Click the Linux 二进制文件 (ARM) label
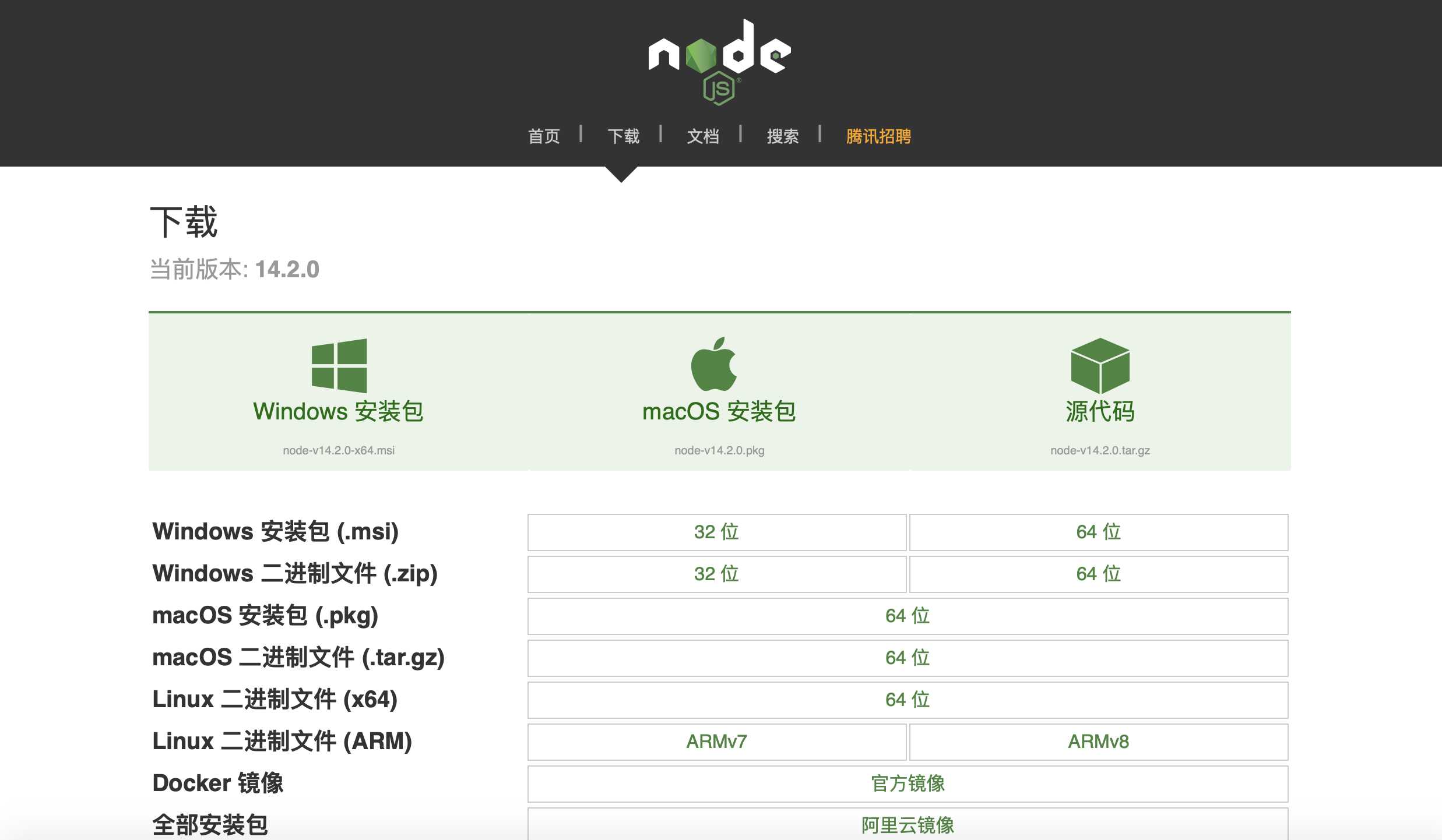1442x840 pixels. point(282,741)
